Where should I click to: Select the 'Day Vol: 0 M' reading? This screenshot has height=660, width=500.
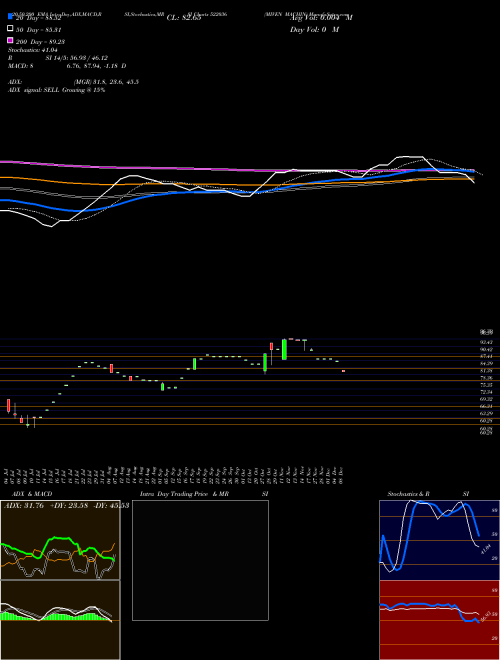[x=314, y=30]
